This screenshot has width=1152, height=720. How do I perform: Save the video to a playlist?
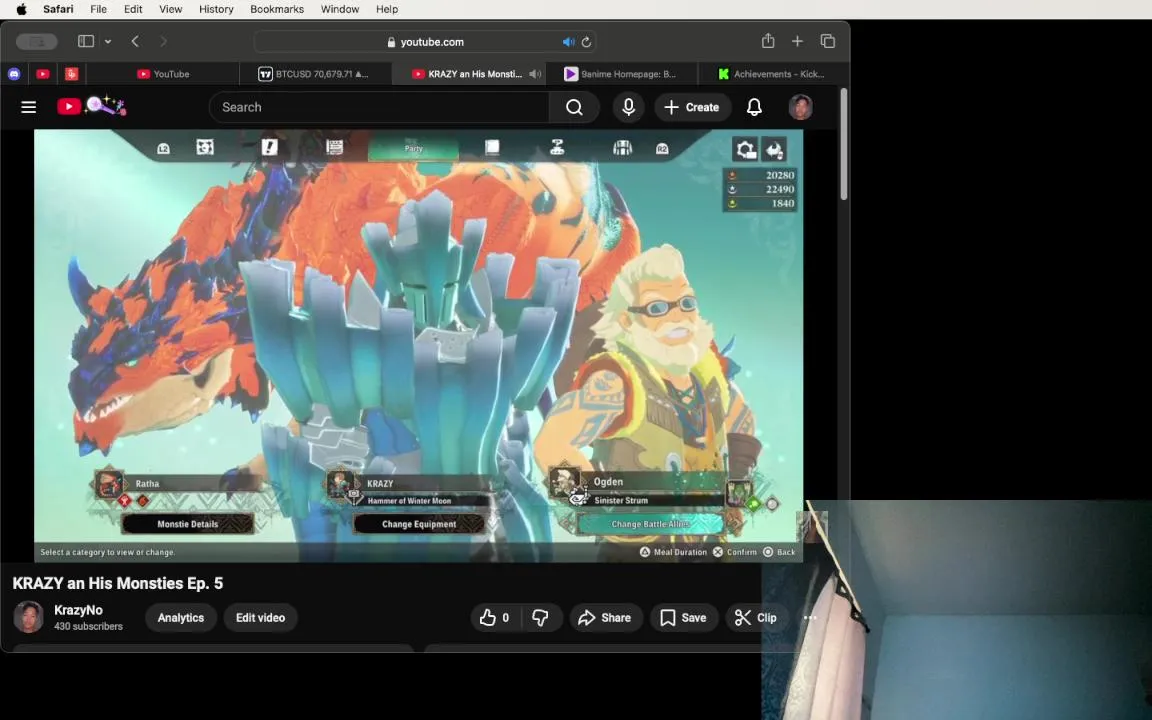pos(683,618)
